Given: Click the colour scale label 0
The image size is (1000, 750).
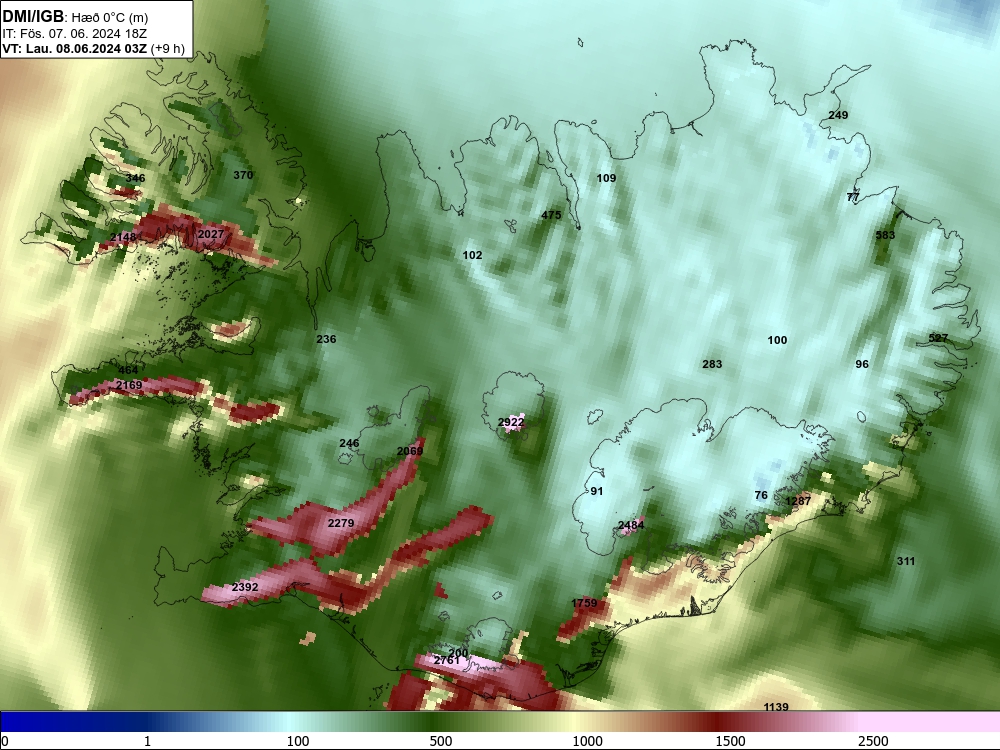Looking at the screenshot, I should 5,741.
